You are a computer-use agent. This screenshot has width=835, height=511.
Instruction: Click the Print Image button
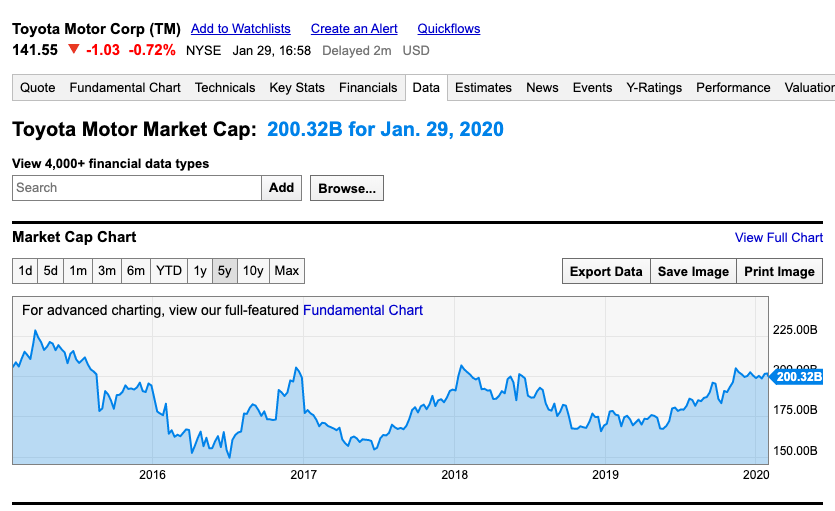[780, 272]
